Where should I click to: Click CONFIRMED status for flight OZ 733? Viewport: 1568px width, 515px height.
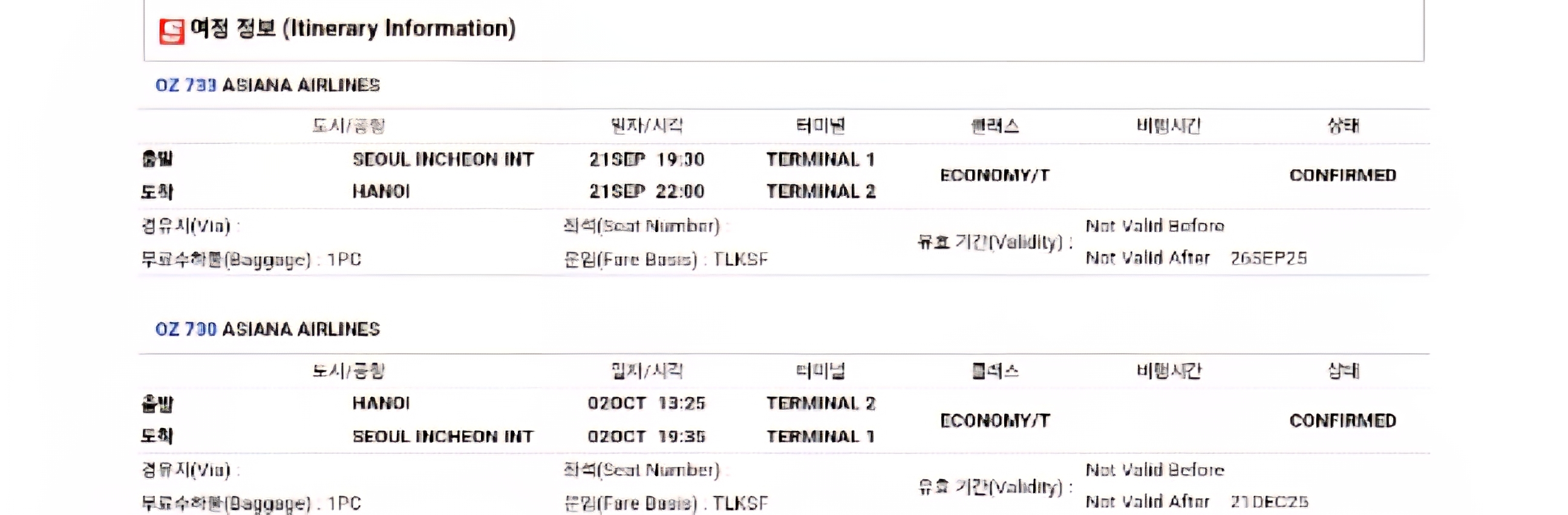tap(1342, 175)
